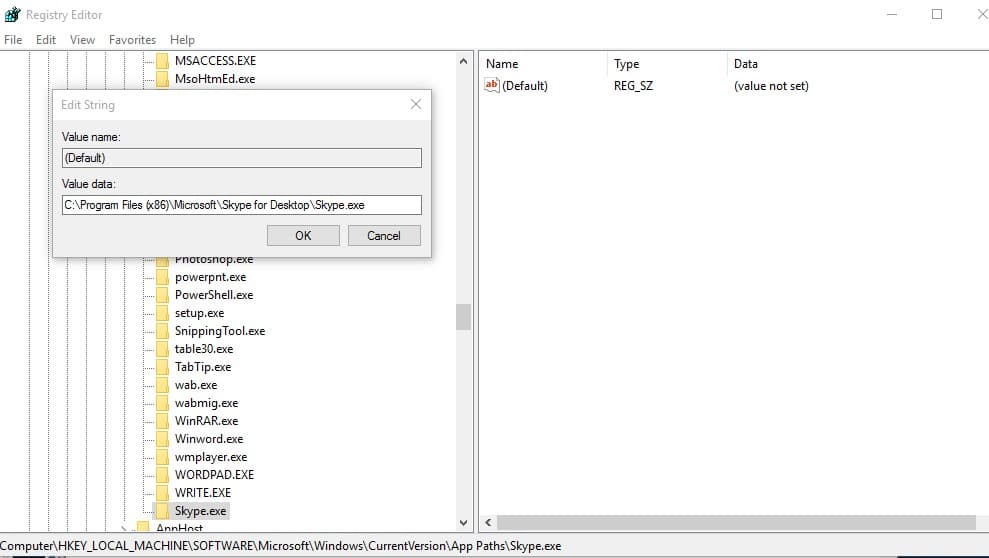This screenshot has height=558, width=989.
Task: Select the wab.exe folder icon
Action: (x=162, y=385)
